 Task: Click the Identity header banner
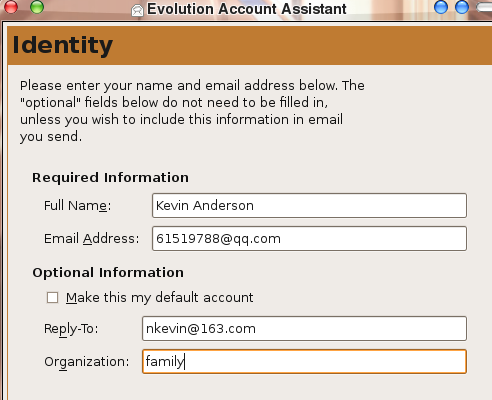tap(249, 45)
